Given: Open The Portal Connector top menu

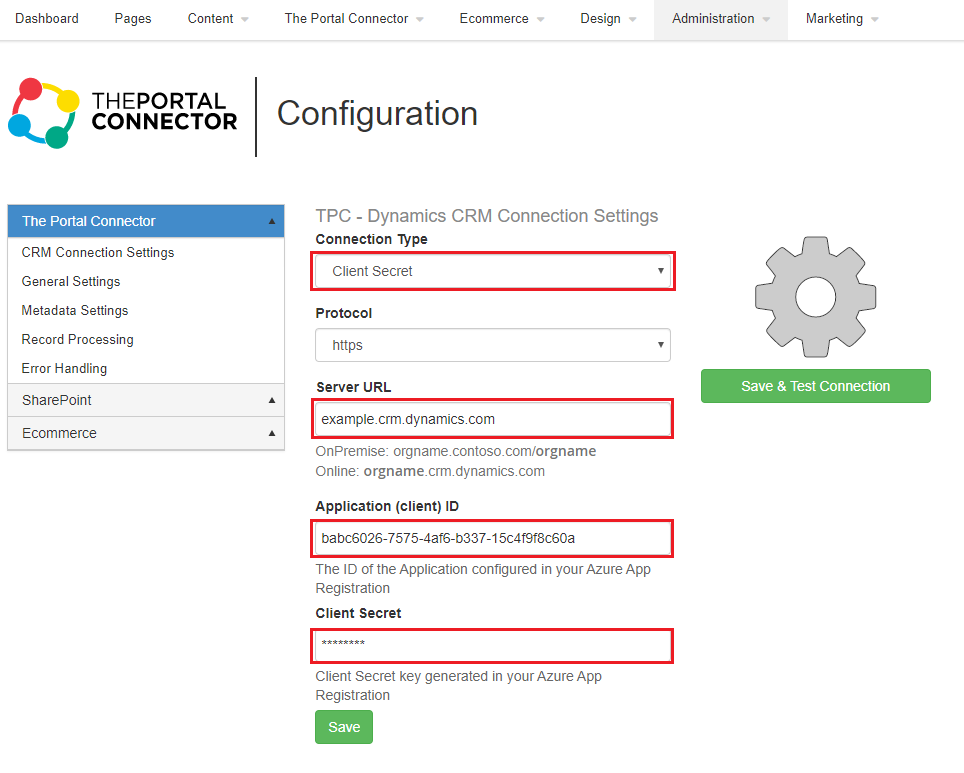Looking at the screenshot, I should coord(354,18).
